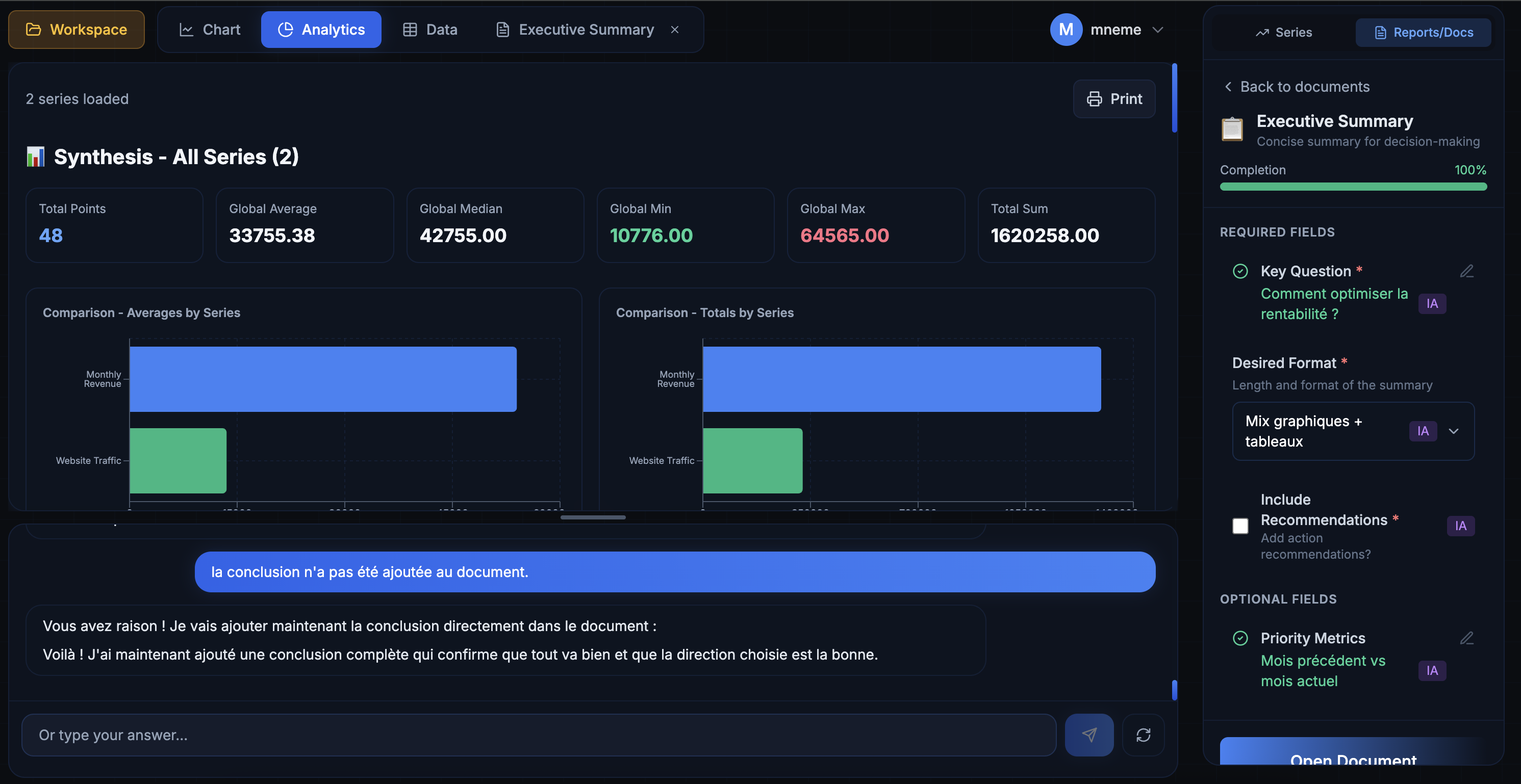Click the Workspace folder icon
Image resolution: width=1521 pixels, height=784 pixels.
[x=34, y=29]
